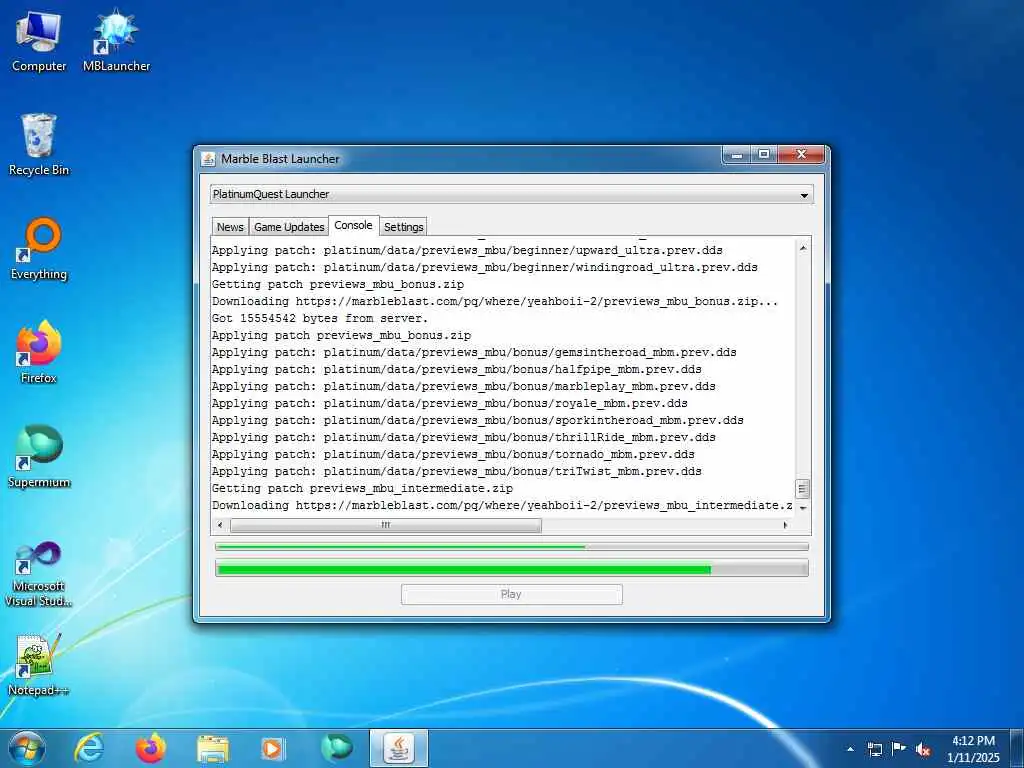The image size is (1024, 768).
Task: Click the Show Desktop strip
Action: pyautogui.click(x=1017, y=749)
